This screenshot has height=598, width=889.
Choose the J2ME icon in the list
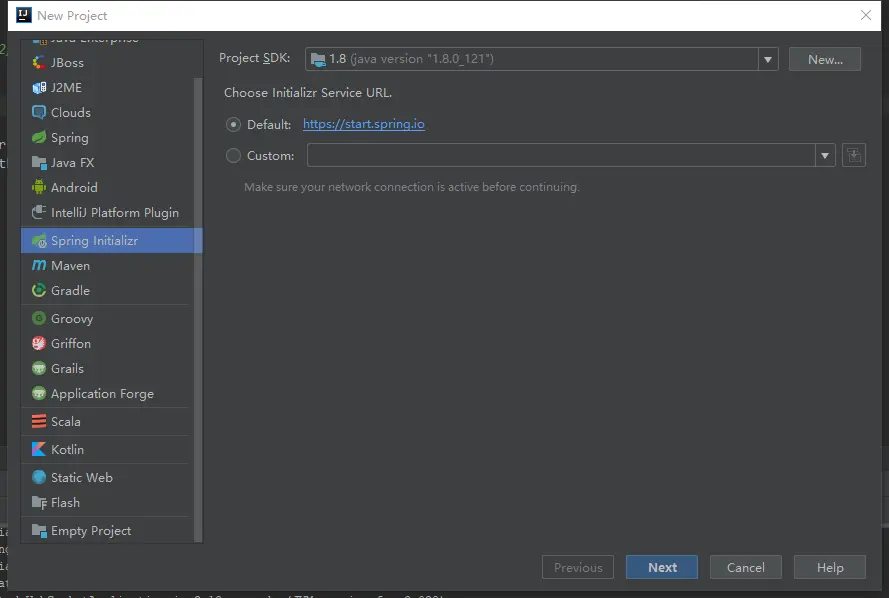coord(39,87)
